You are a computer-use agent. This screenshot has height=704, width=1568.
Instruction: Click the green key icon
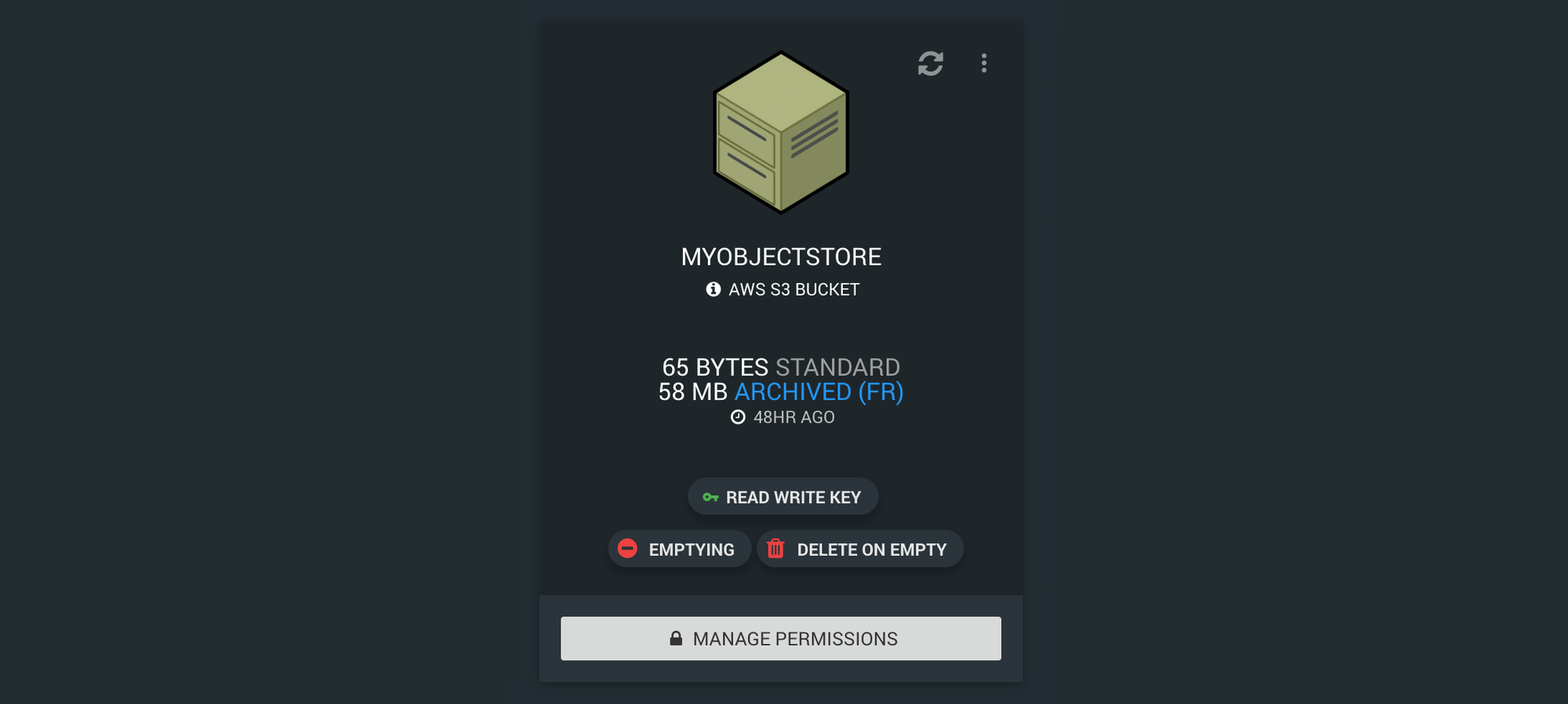(710, 497)
